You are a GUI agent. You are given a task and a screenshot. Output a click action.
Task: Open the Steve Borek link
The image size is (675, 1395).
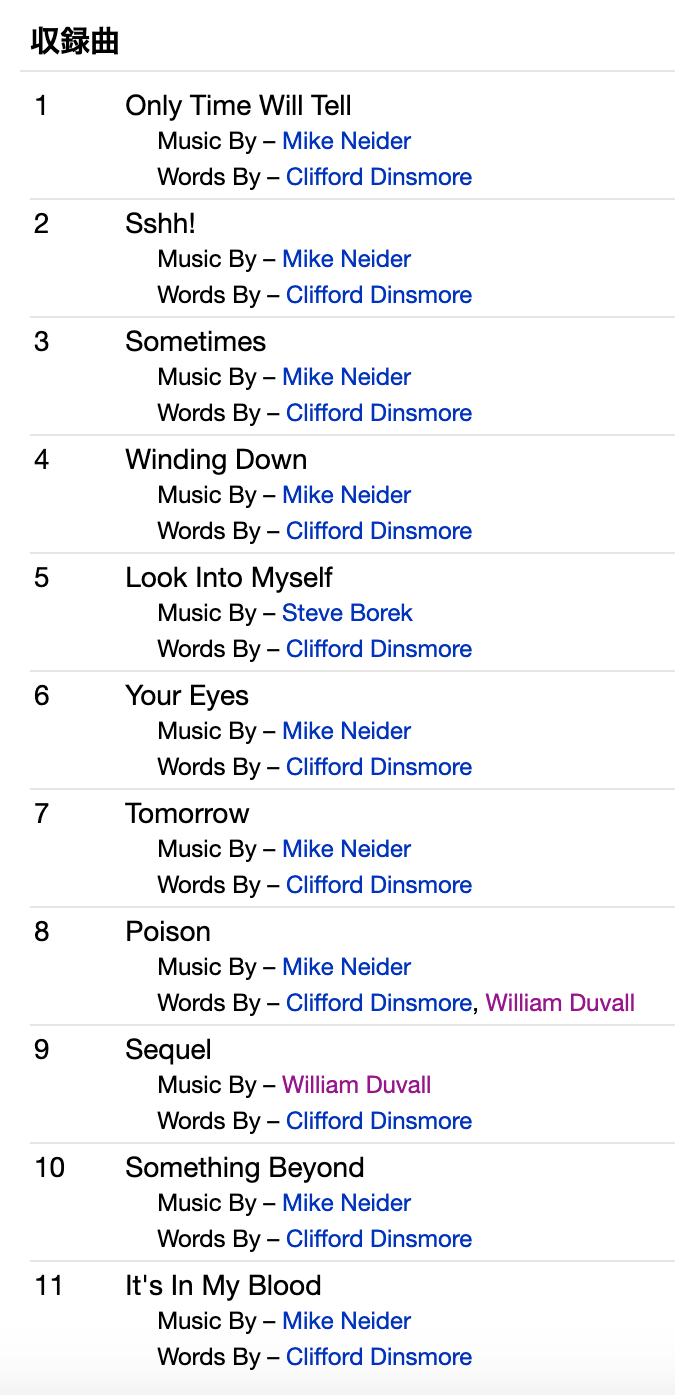tap(347, 613)
